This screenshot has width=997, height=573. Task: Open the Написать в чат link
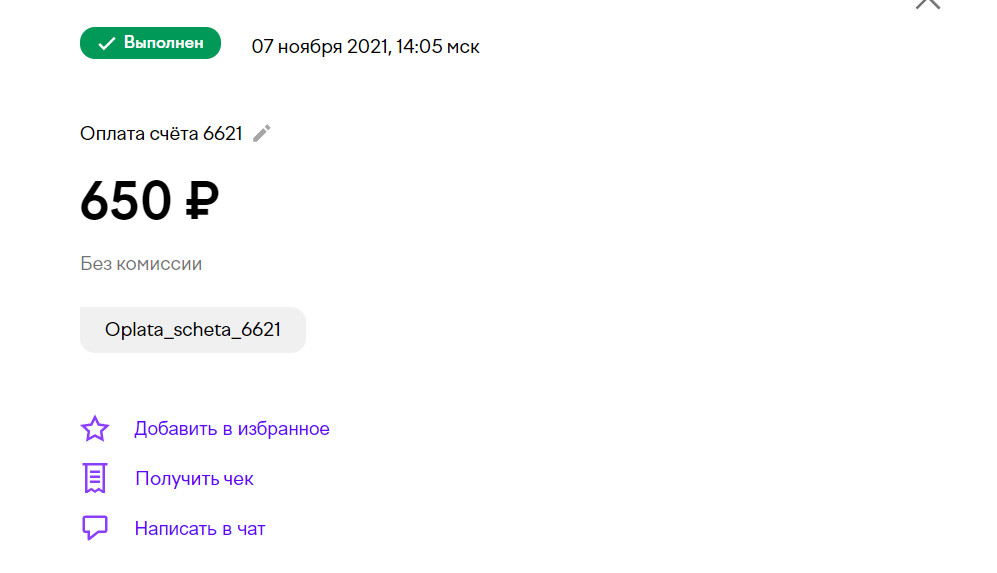[200, 528]
